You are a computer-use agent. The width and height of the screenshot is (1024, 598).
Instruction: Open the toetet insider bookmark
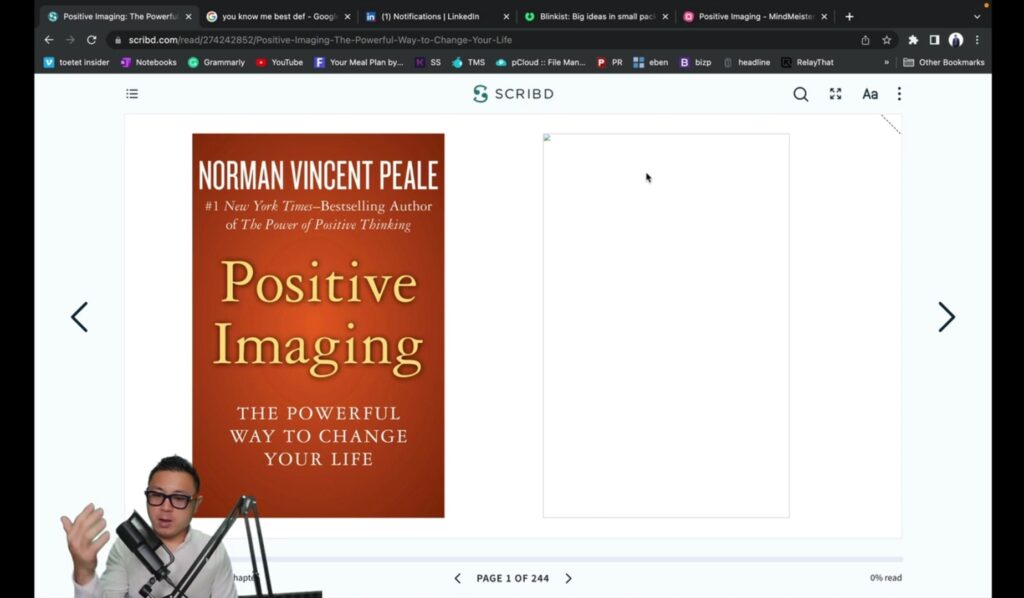coord(76,63)
